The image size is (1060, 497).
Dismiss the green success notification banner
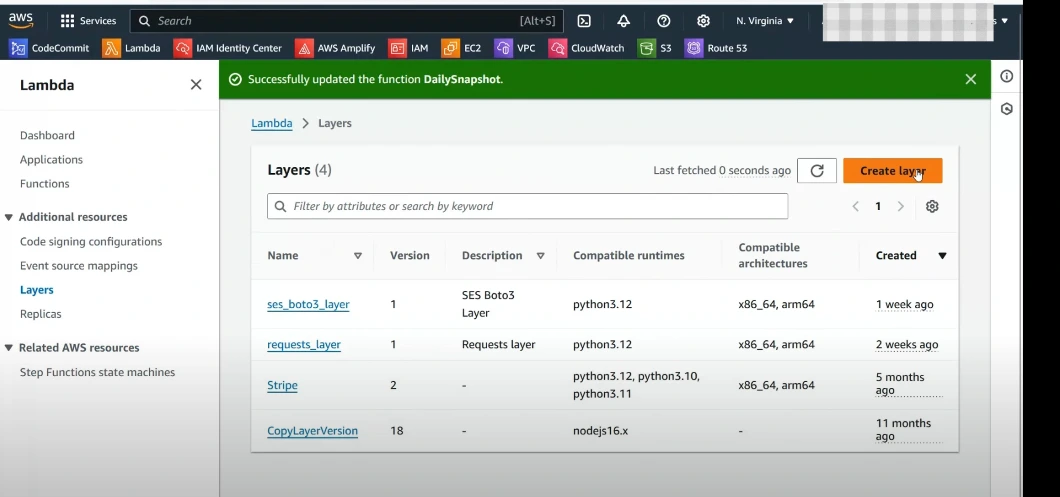(970, 79)
